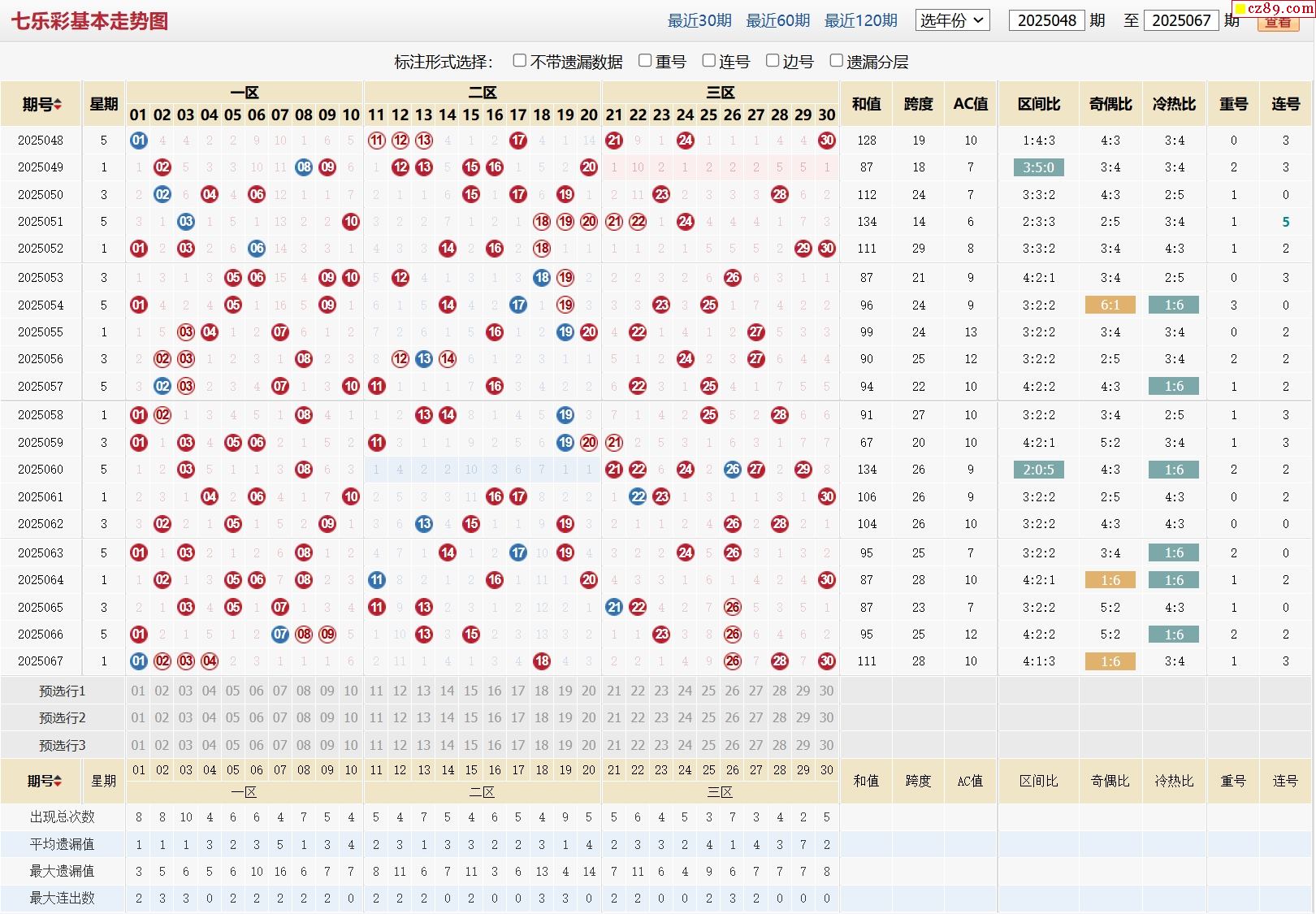Click the 连号 value 5 in row 2025051

coord(1286,222)
